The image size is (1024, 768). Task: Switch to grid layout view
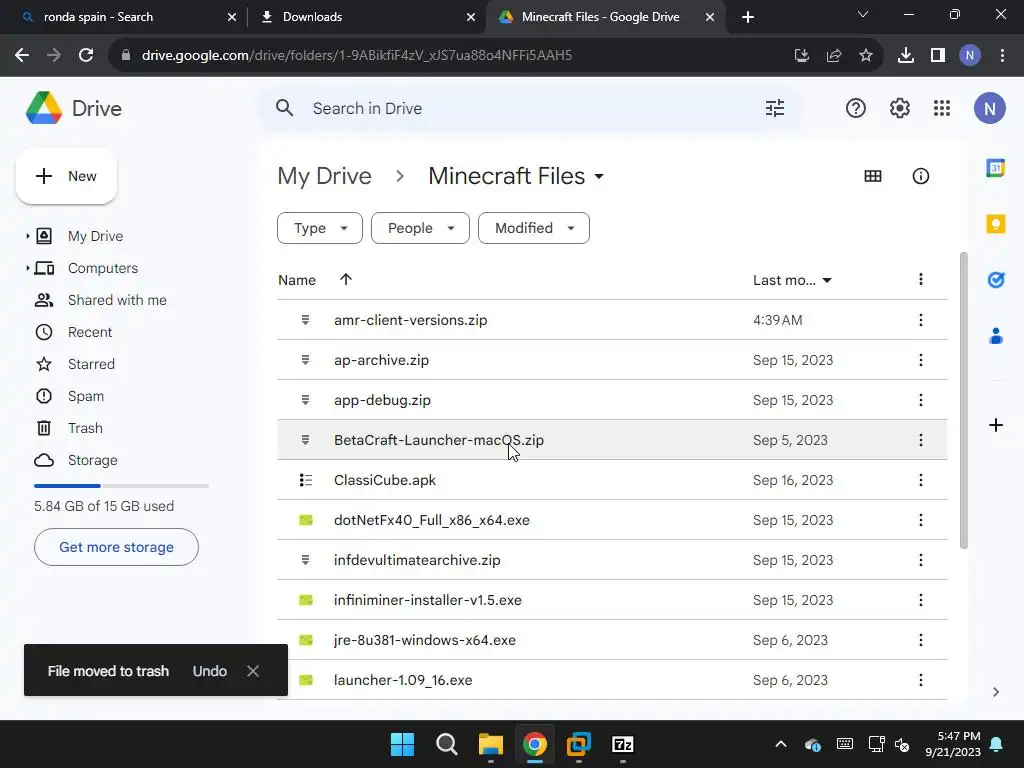click(x=872, y=176)
